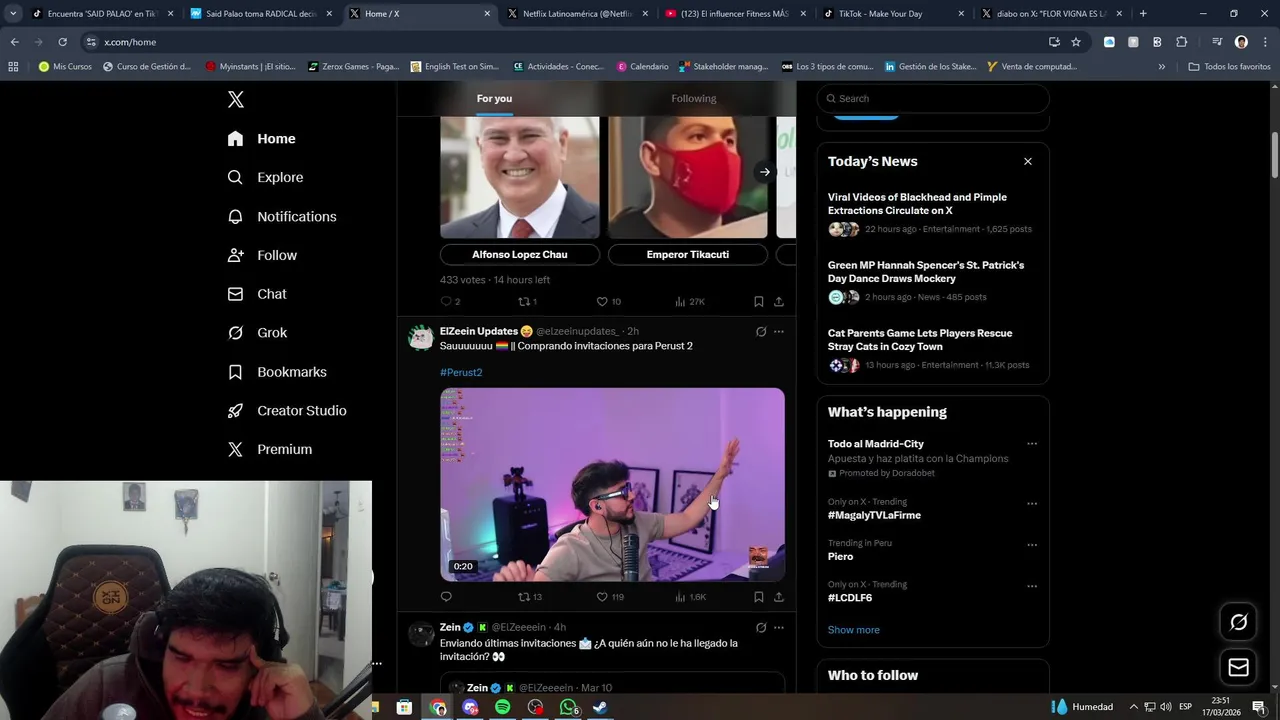Open Zein post more options menu
The height and width of the screenshot is (720, 1280).
pyautogui.click(x=779, y=627)
